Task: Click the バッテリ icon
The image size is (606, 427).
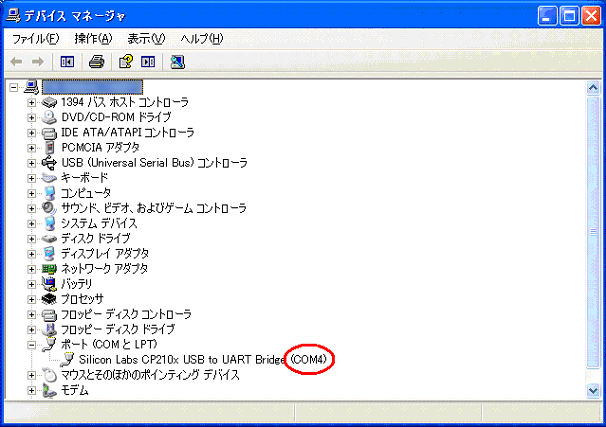Action: click(49, 284)
